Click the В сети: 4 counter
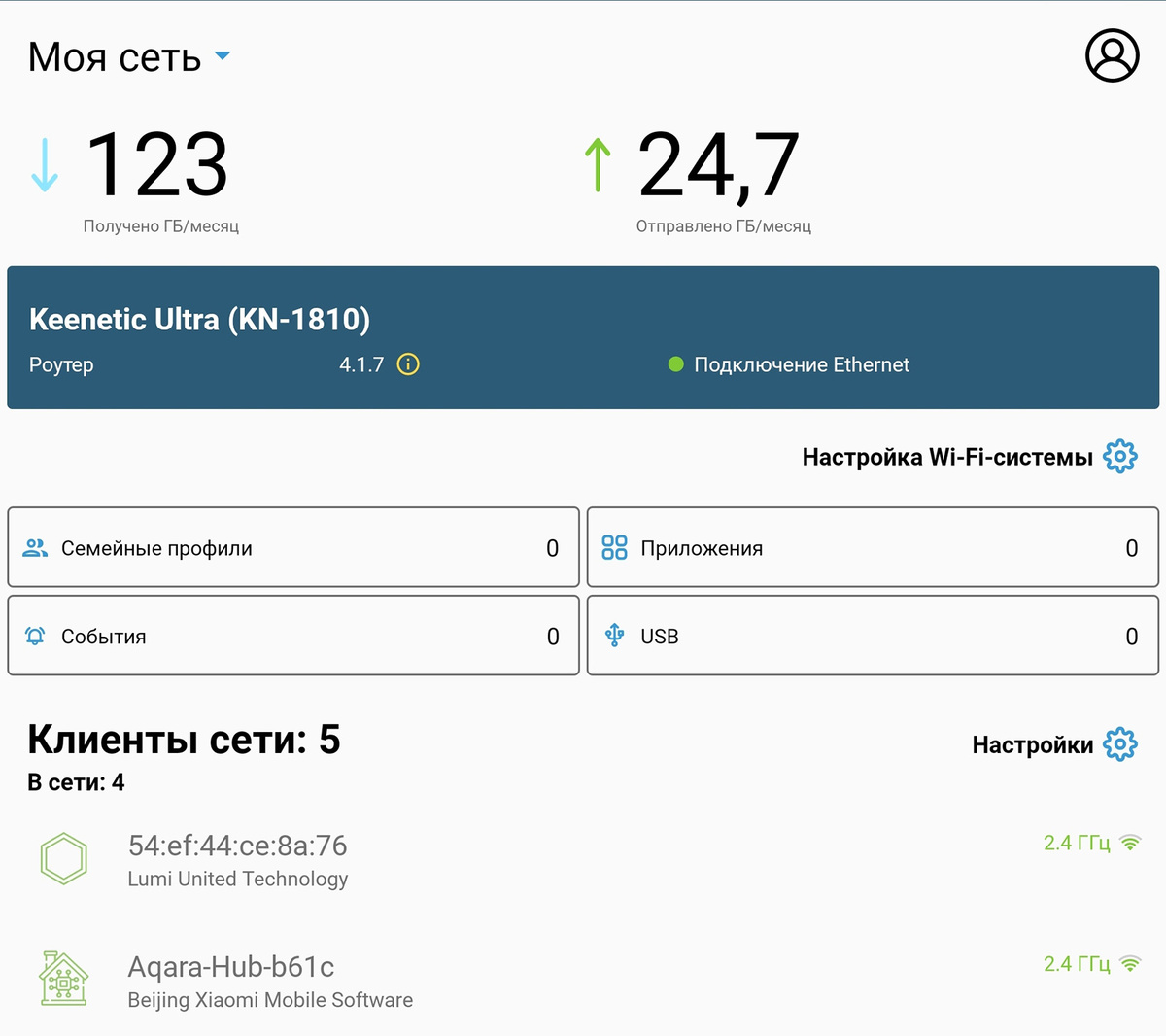Screen dimensions: 1166x1036 pyautogui.click(x=76, y=782)
